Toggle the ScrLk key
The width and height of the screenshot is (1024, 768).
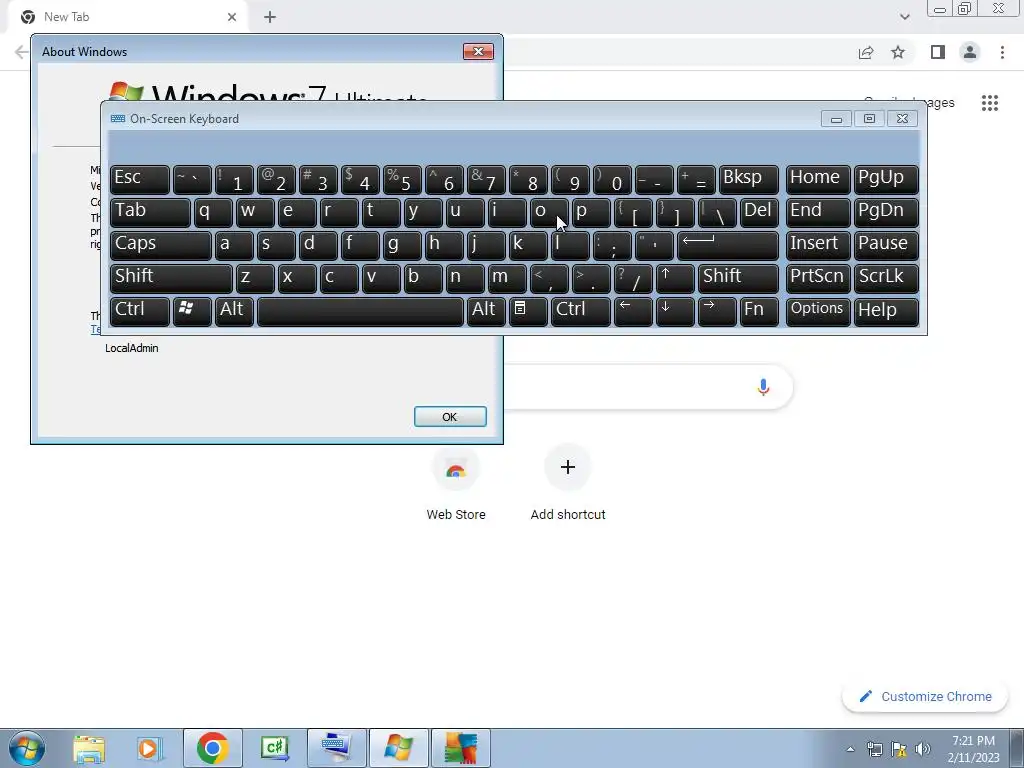point(886,278)
